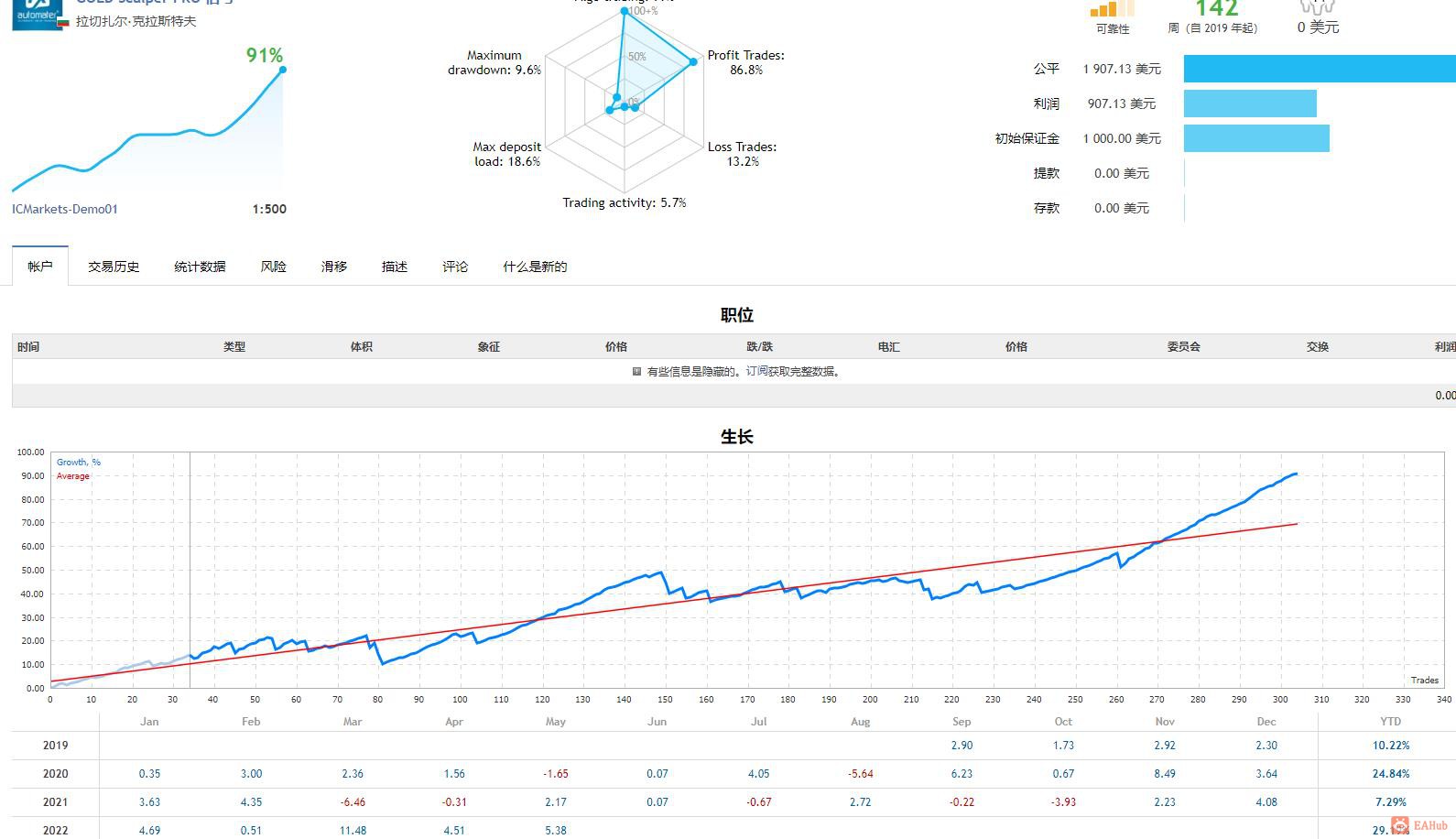1456x839 pixels.
Task: Click the 24.84% YTD value for 2020
Action: pyautogui.click(x=1391, y=774)
